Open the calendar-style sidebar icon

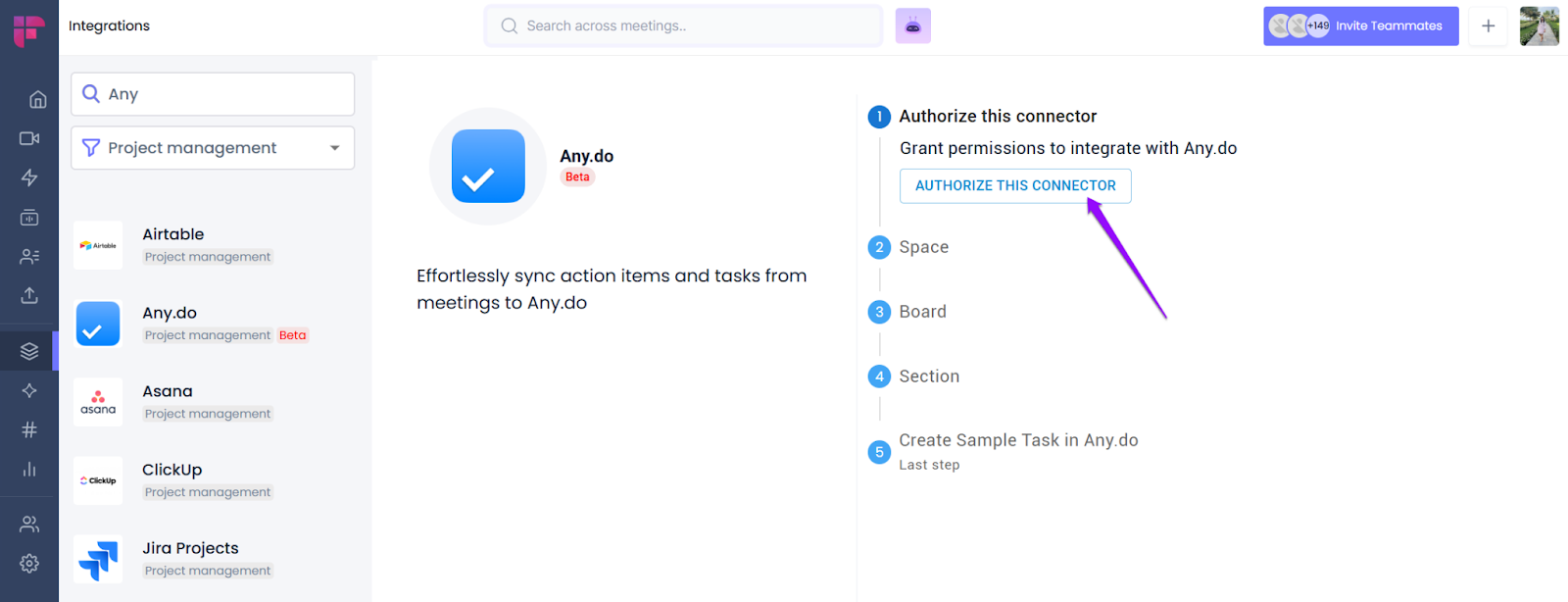[29, 217]
